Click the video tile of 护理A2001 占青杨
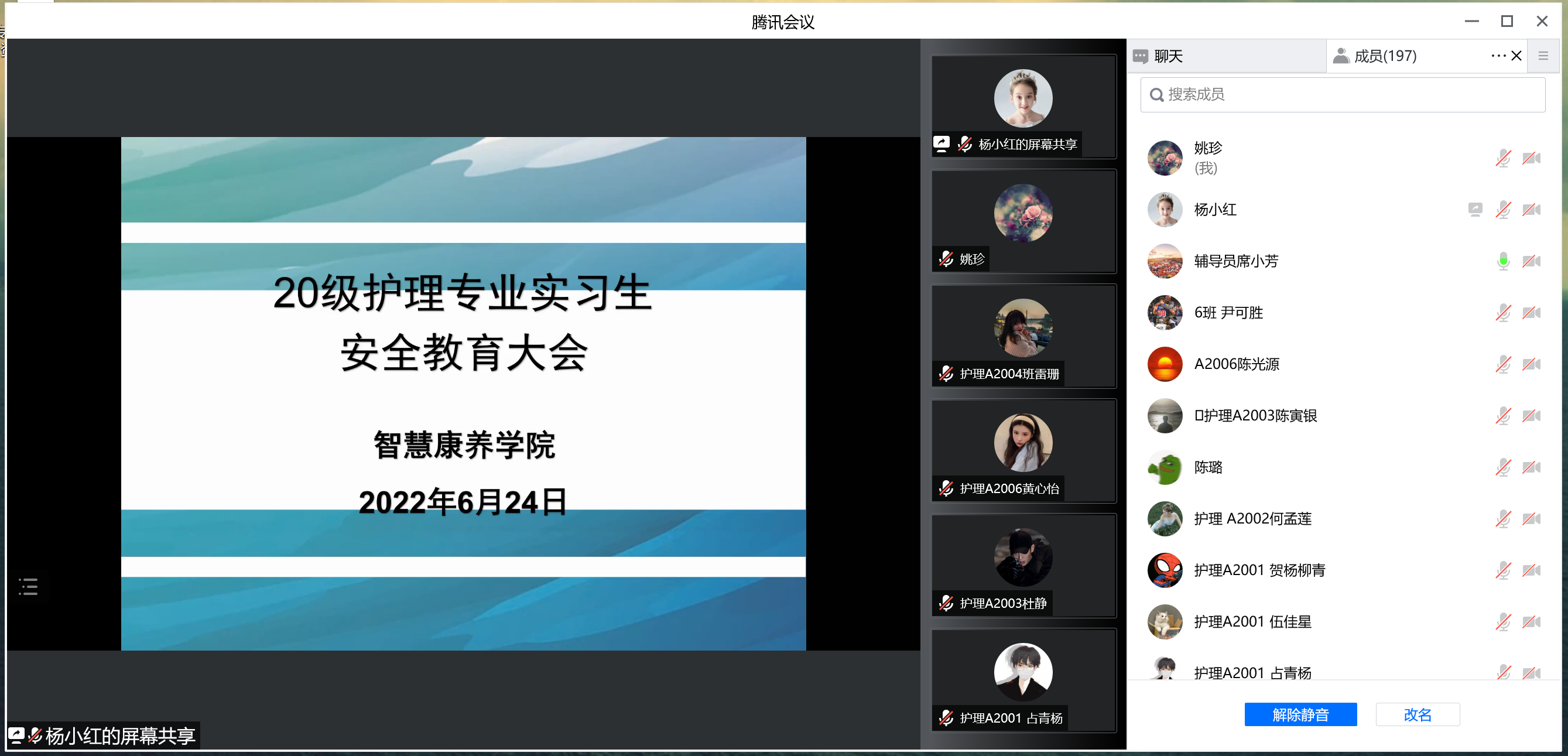 [x=1023, y=680]
